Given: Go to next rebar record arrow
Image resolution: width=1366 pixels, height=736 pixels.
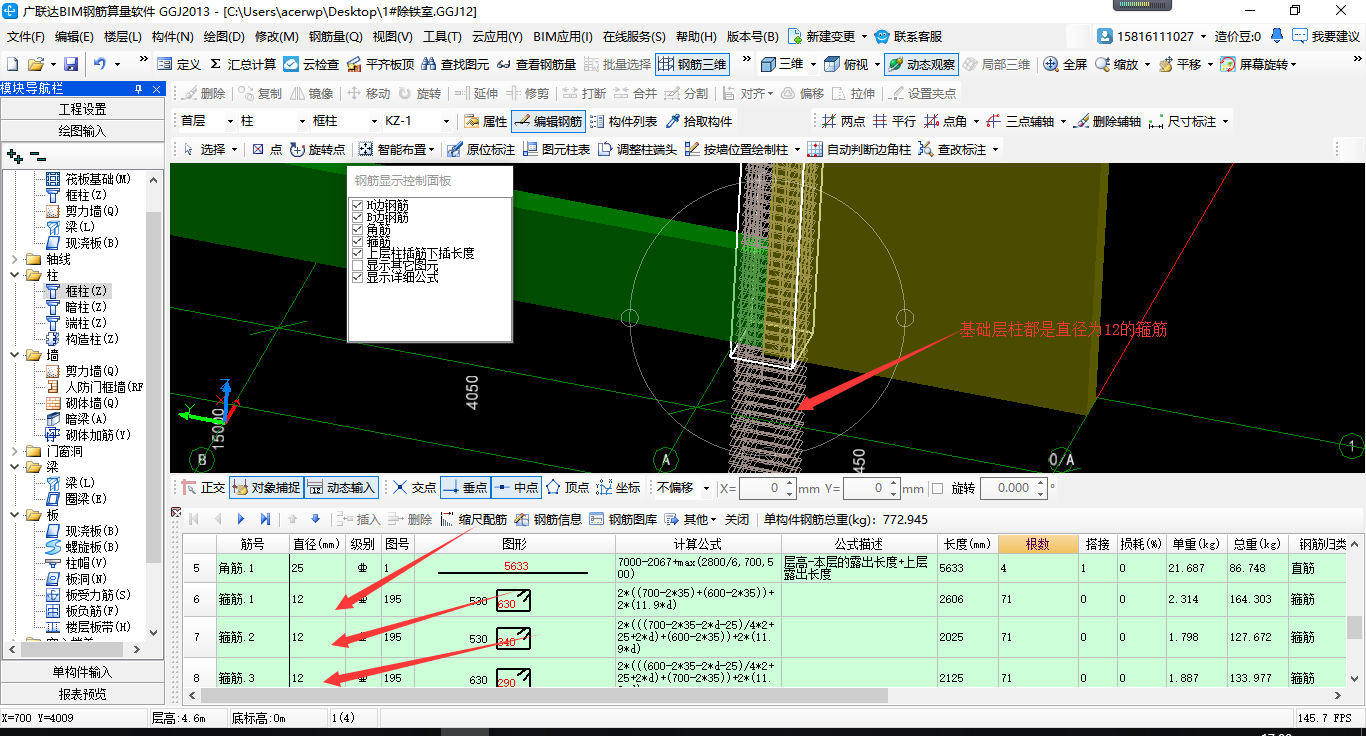Looking at the screenshot, I should (x=241, y=518).
